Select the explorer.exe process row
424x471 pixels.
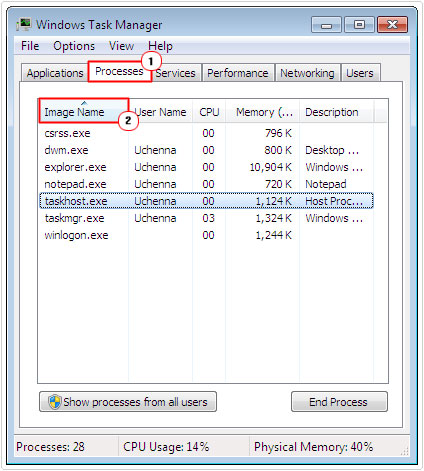click(x=206, y=167)
